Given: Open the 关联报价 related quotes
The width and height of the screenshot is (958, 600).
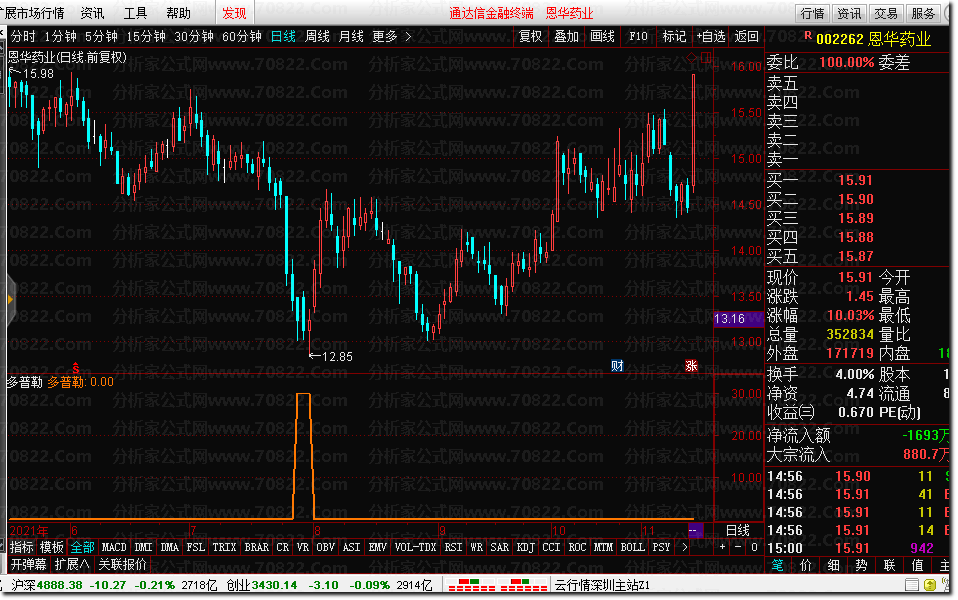Looking at the screenshot, I should [123, 564].
